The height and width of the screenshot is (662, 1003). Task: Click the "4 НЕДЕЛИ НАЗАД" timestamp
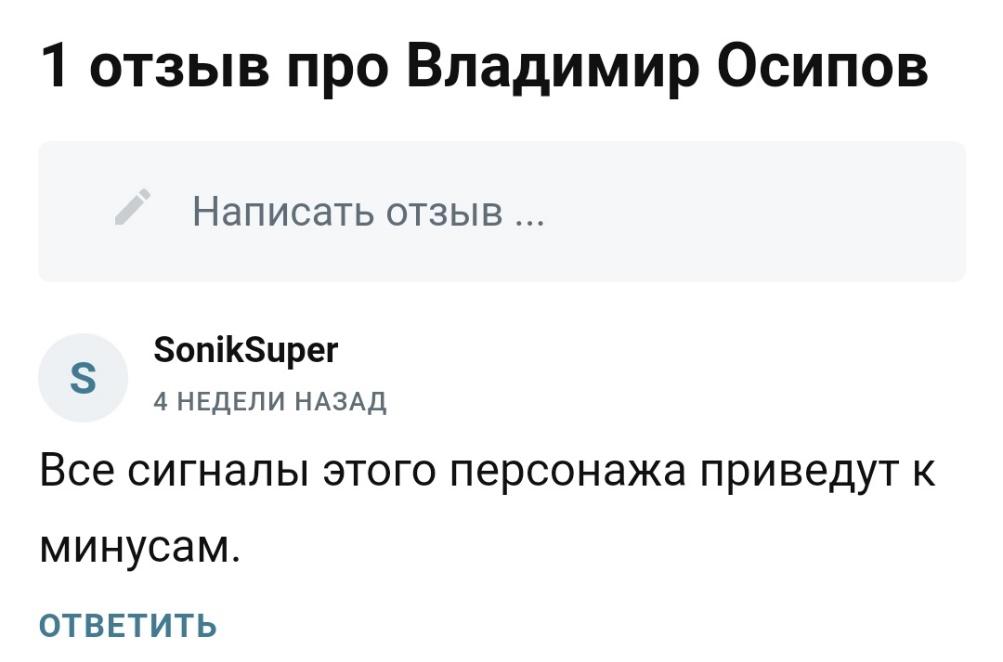coord(269,402)
